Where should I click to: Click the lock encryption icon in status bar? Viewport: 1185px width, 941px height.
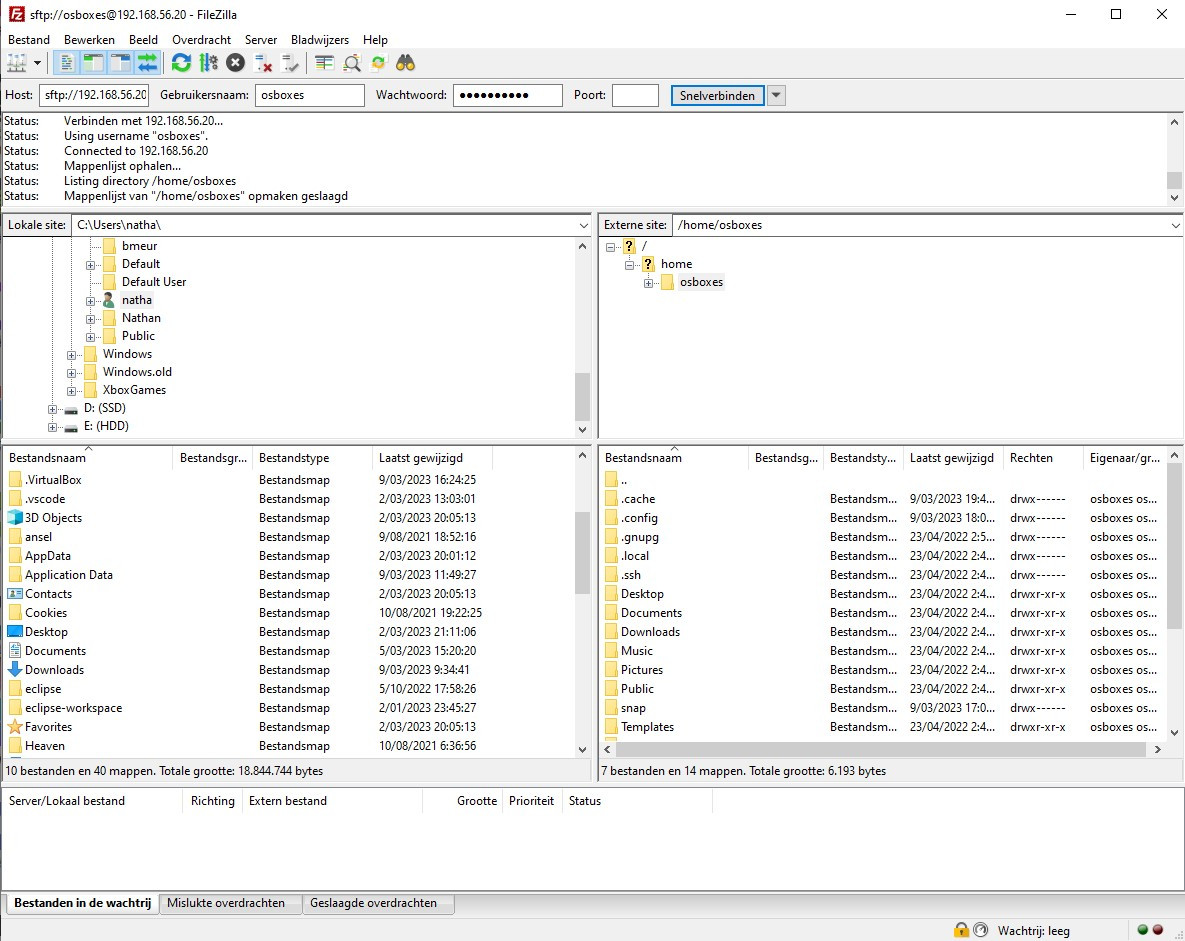961,930
